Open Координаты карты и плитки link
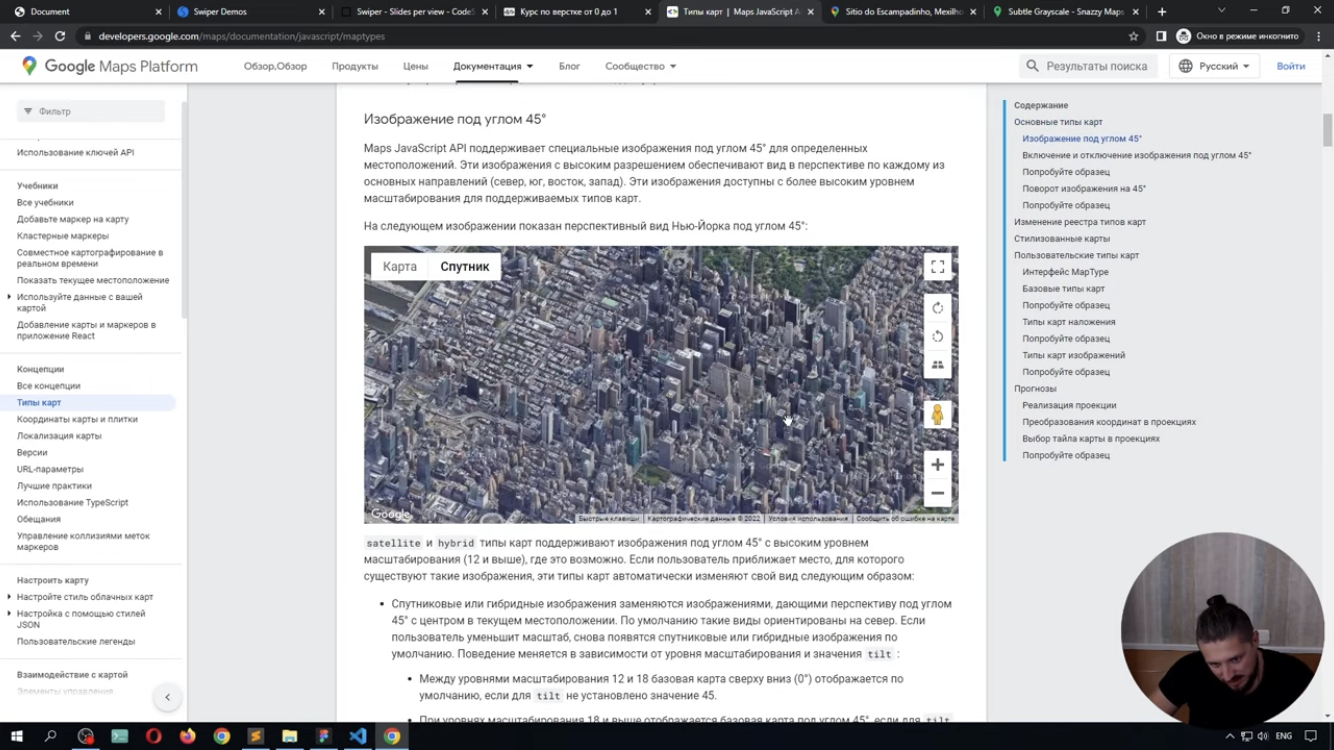 pyautogui.click(x=77, y=419)
